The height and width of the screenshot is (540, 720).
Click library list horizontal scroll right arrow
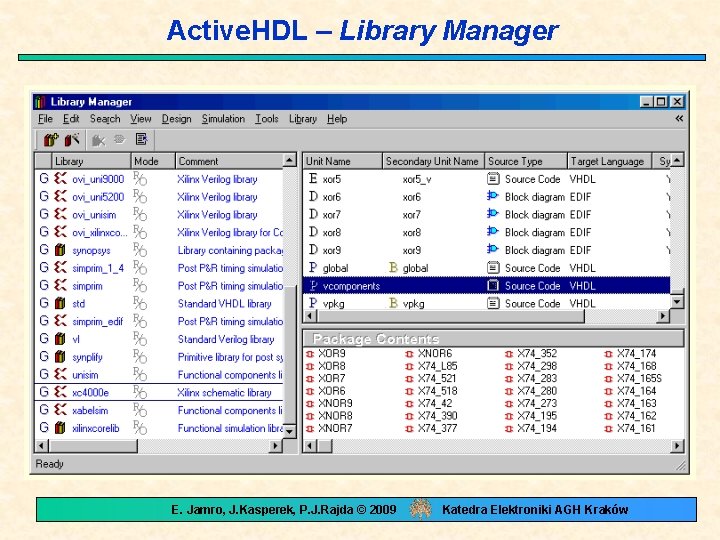click(276, 445)
